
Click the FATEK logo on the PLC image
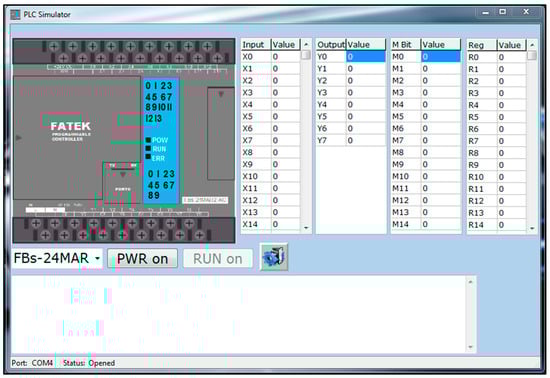71,126
